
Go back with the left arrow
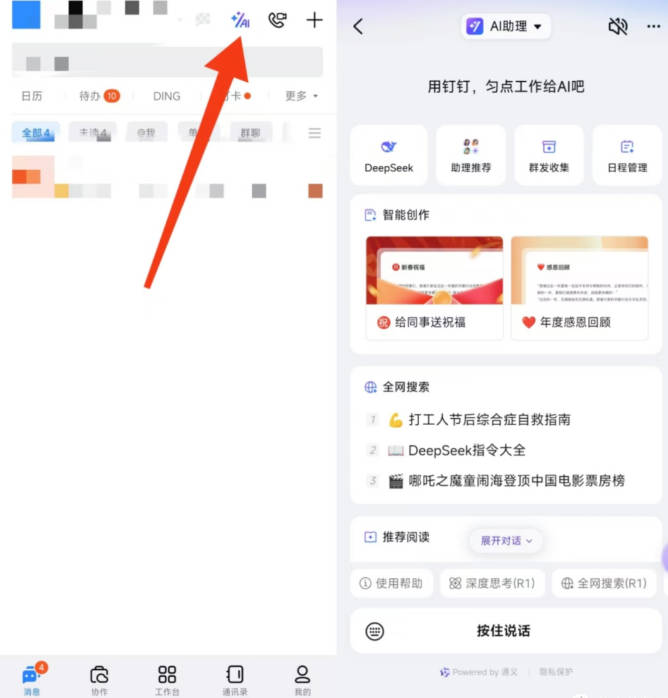[x=359, y=27]
